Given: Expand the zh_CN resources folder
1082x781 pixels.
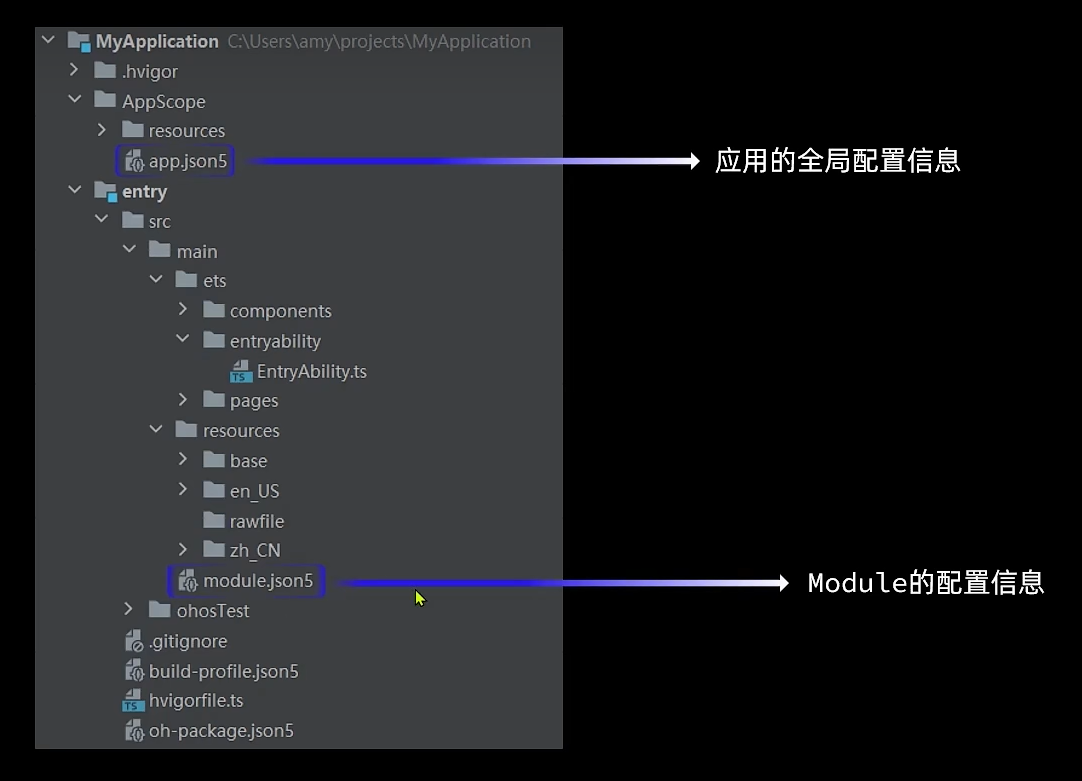Looking at the screenshot, I should [182, 550].
